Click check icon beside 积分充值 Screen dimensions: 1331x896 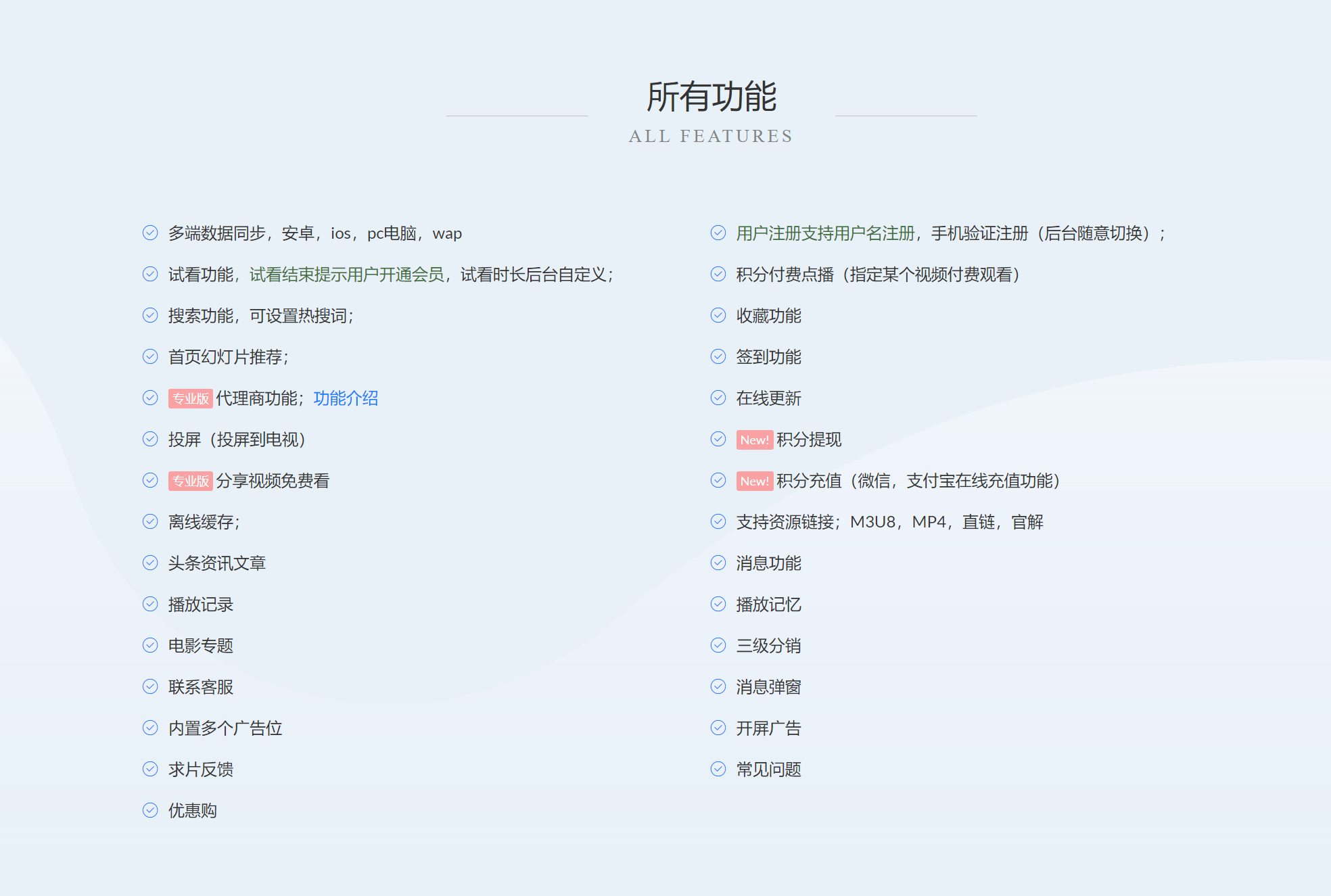pos(718,481)
